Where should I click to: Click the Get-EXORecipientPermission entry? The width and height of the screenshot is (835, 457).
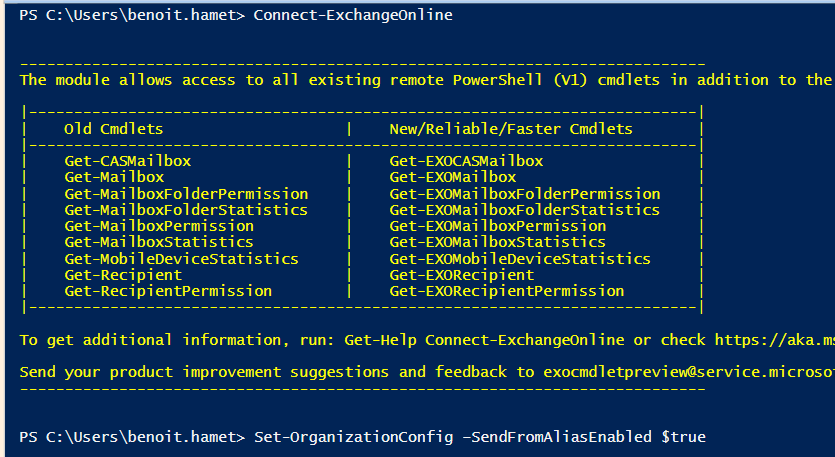[507, 291]
